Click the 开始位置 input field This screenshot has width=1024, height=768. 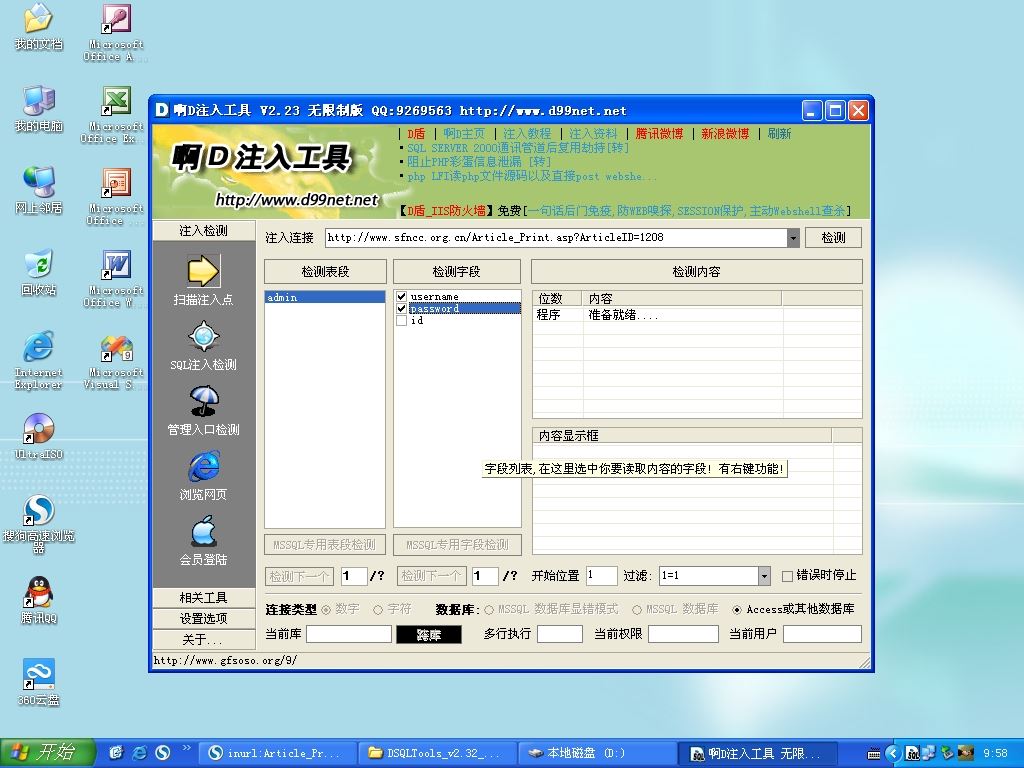coord(601,575)
